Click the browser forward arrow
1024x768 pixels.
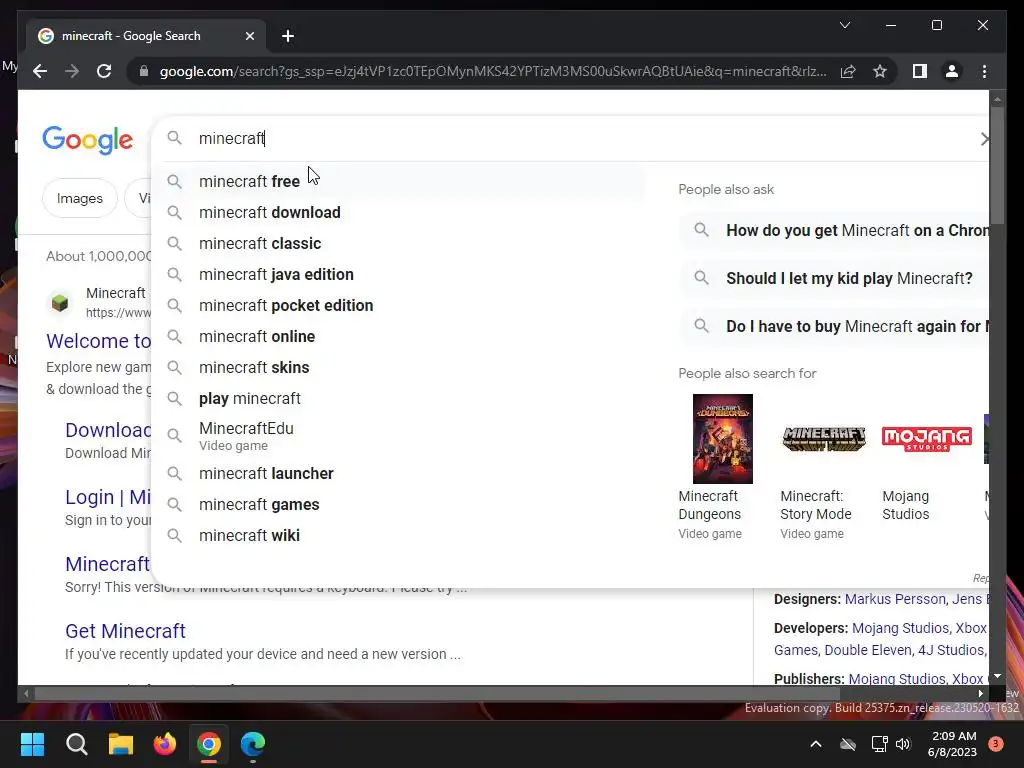click(x=72, y=71)
